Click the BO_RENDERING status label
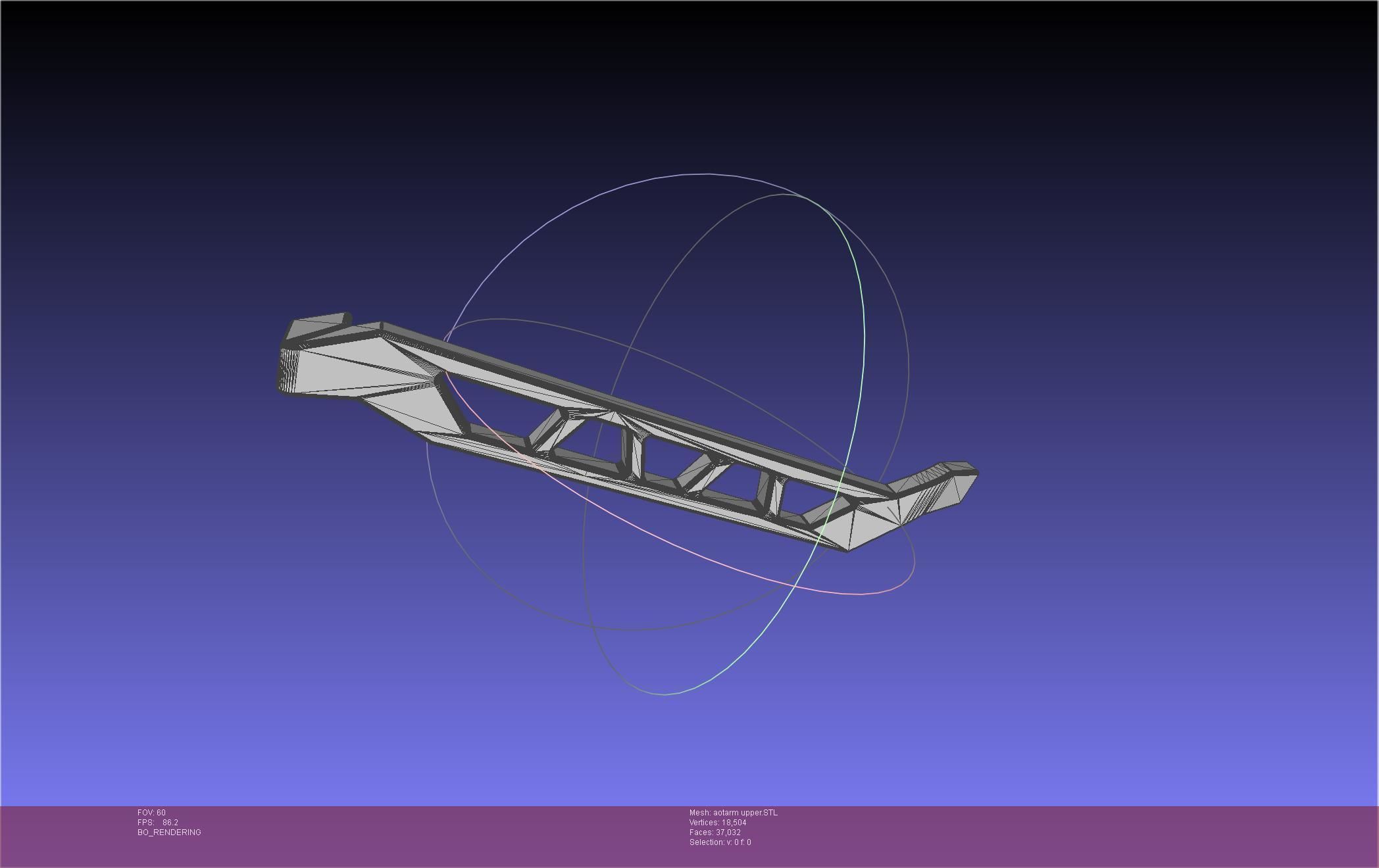The width and height of the screenshot is (1379, 868). pos(169,832)
